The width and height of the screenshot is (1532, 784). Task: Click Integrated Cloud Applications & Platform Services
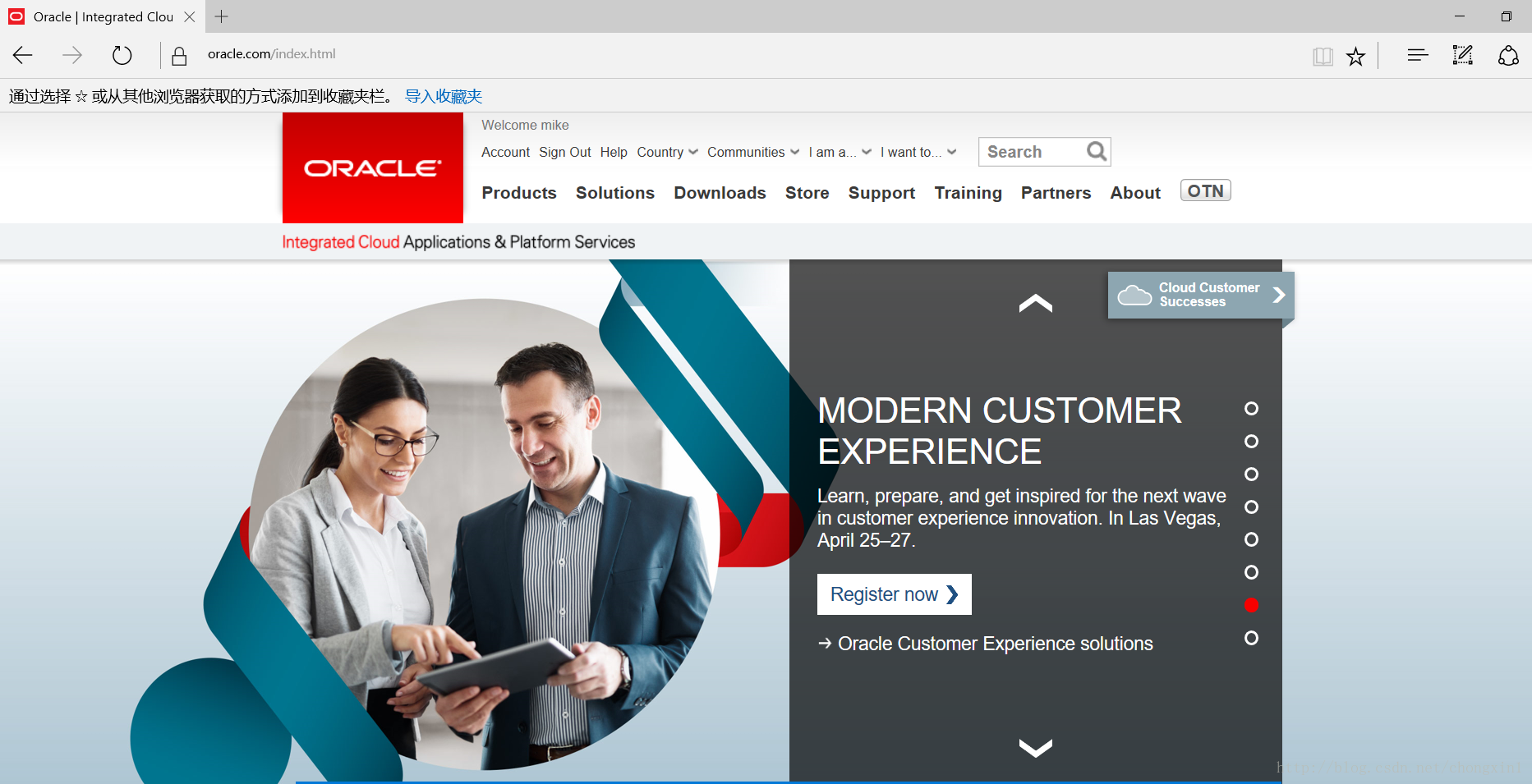(x=458, y=242)
